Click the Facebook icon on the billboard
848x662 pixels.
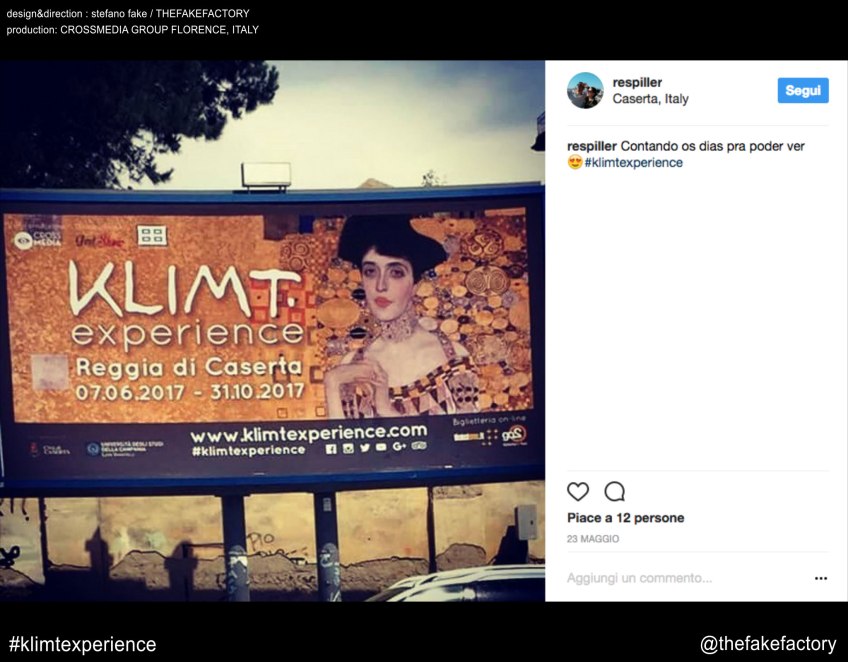click(331, 448)
